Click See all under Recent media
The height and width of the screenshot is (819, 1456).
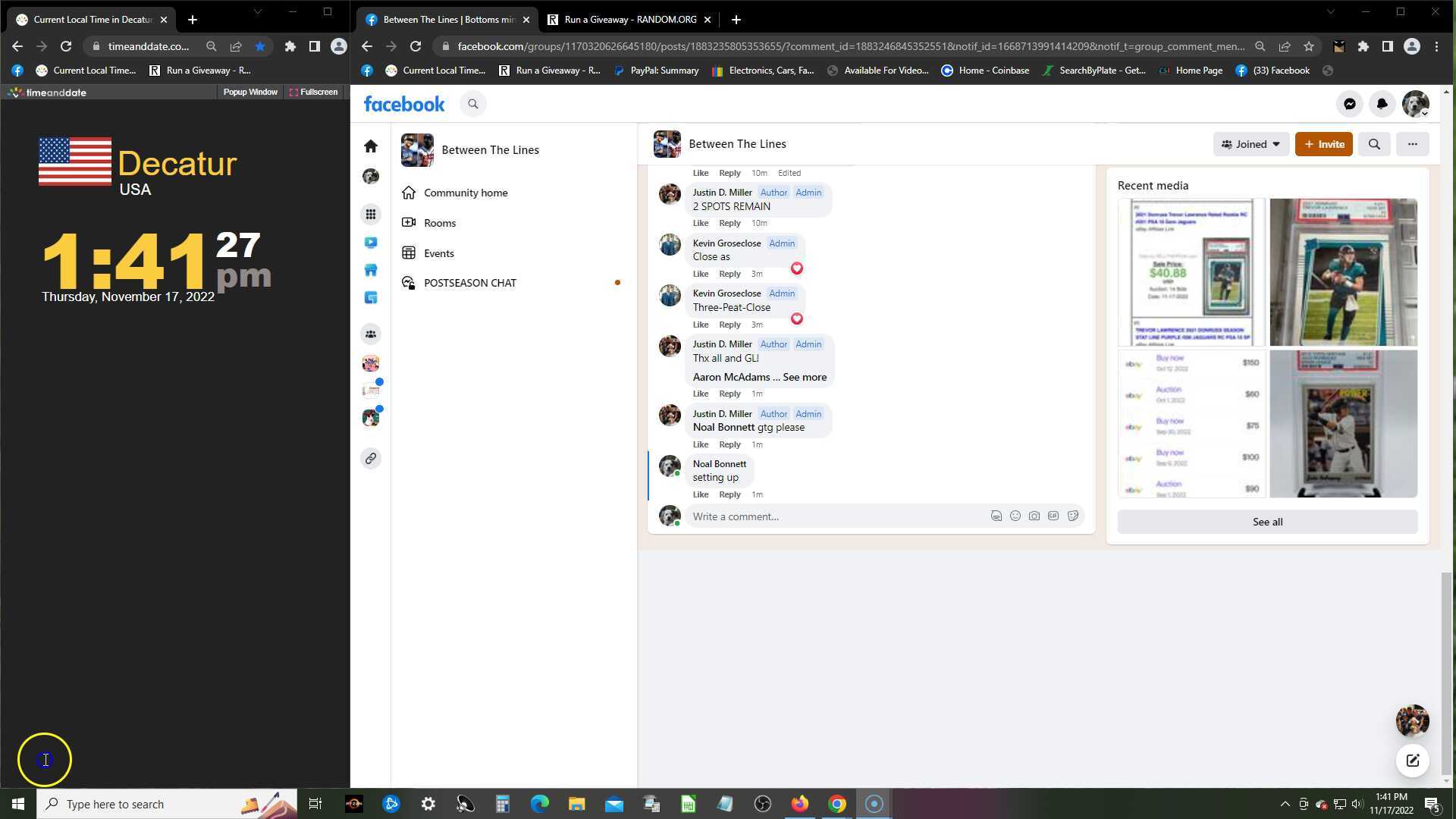coord(1266,522)
